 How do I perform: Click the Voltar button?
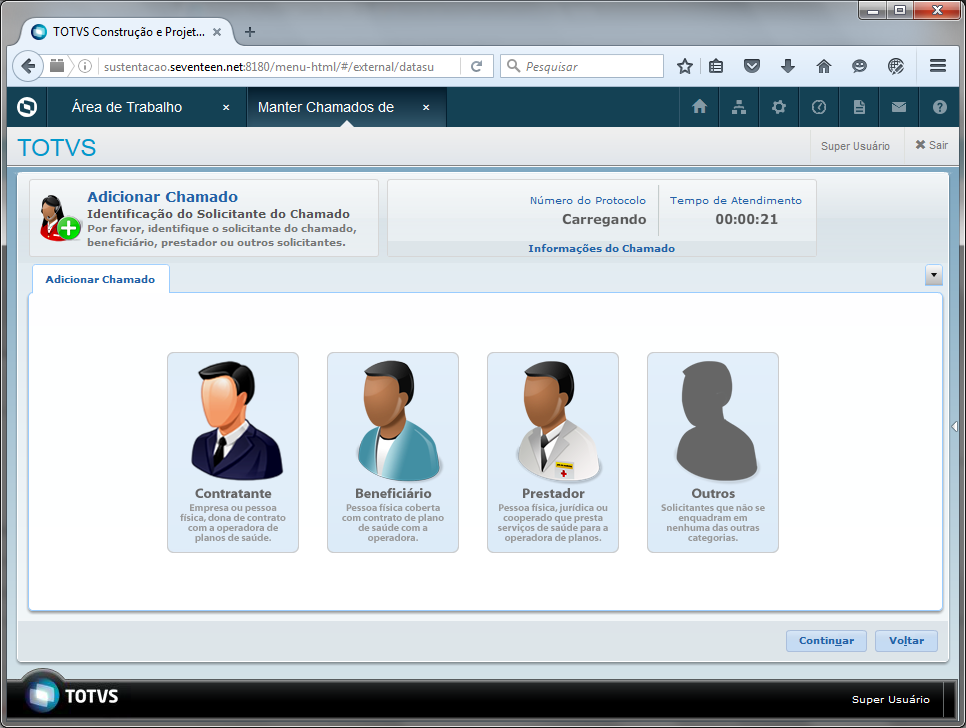[906, 641]
